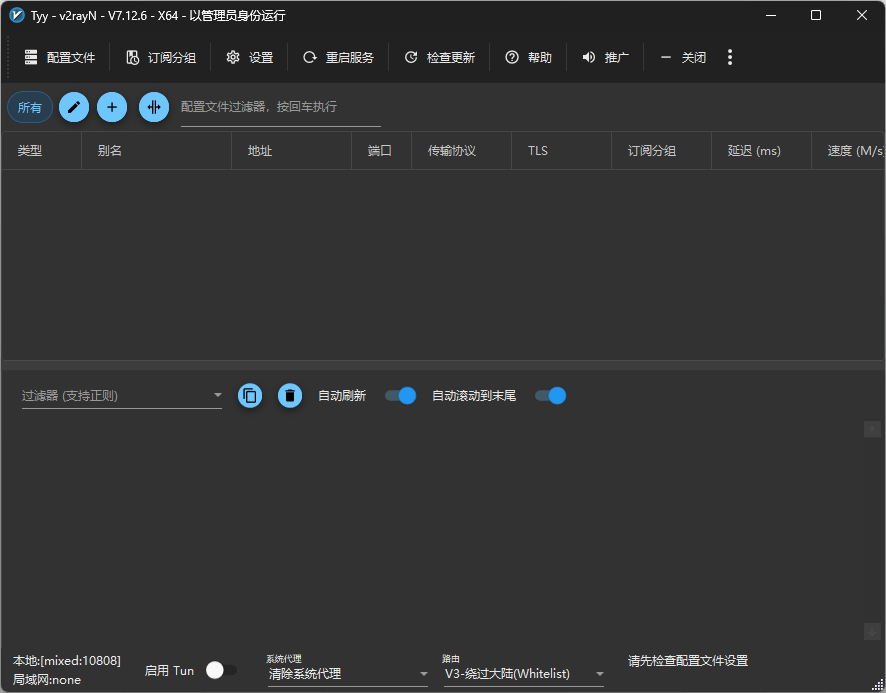The height and width of the screenshot is (693, 886).
Task: Maximize the v2rayN window
Action: (816, 15)
